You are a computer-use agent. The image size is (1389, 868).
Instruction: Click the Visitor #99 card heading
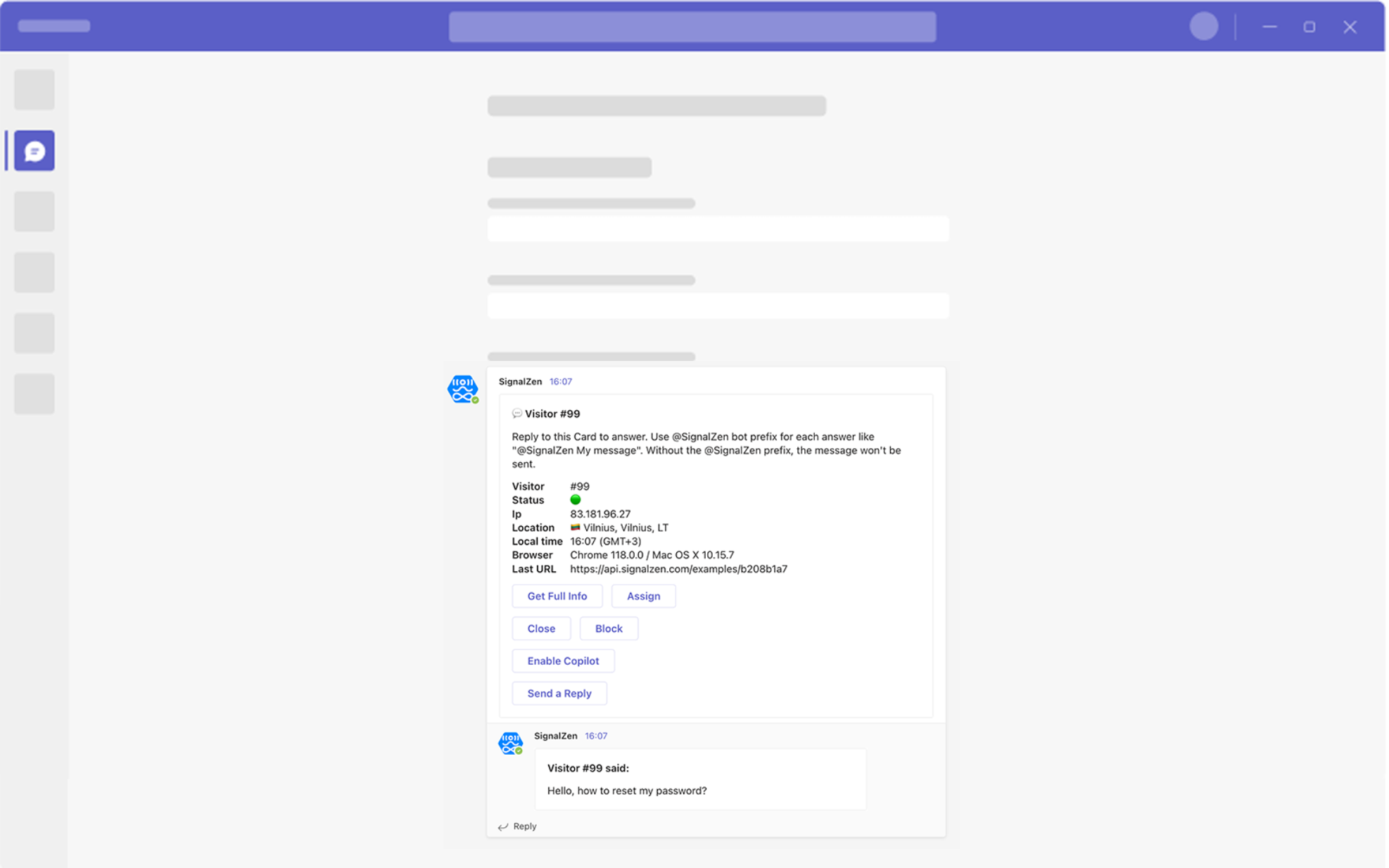pos(552,414)
